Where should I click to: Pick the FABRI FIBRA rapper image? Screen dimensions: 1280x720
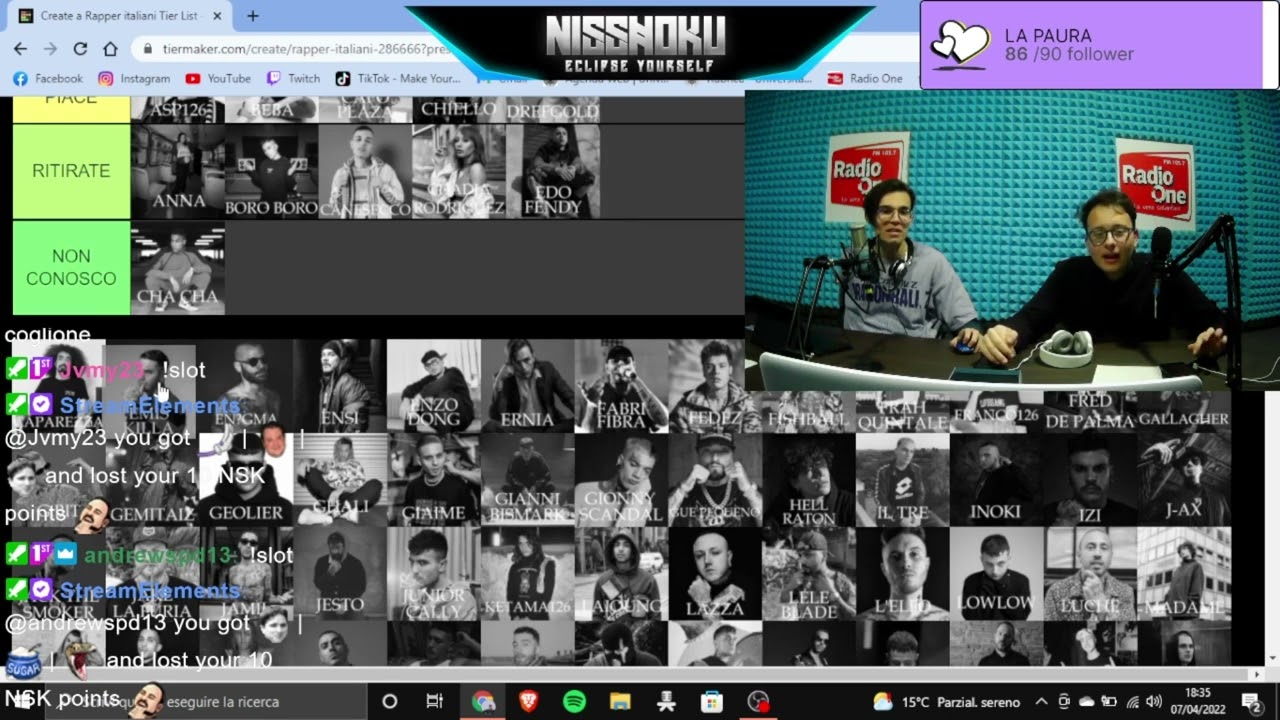coord(621,386)
